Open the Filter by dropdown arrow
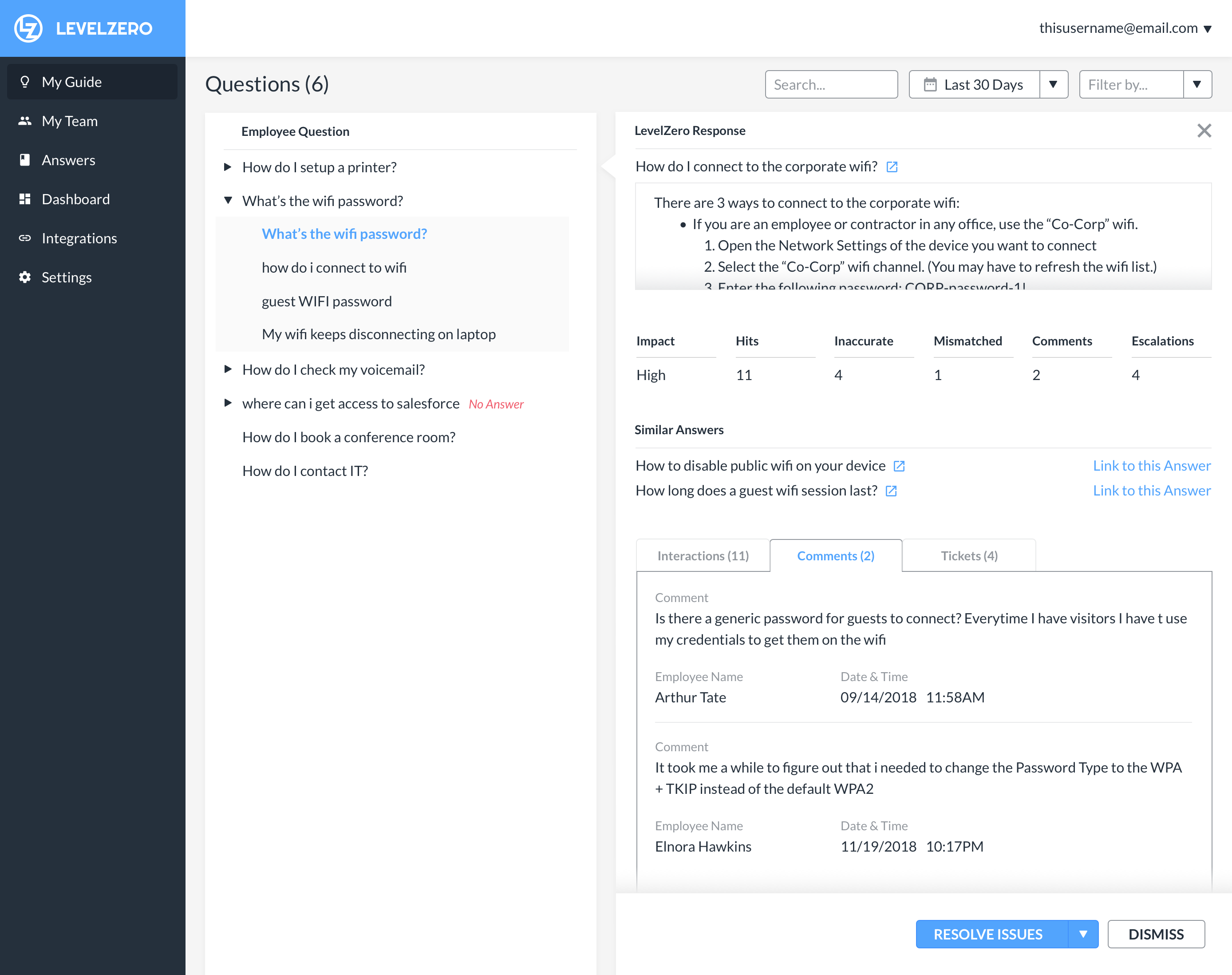Image resolution: width=1232 pixels, height=975 pixels. [x=1197, y=84]
